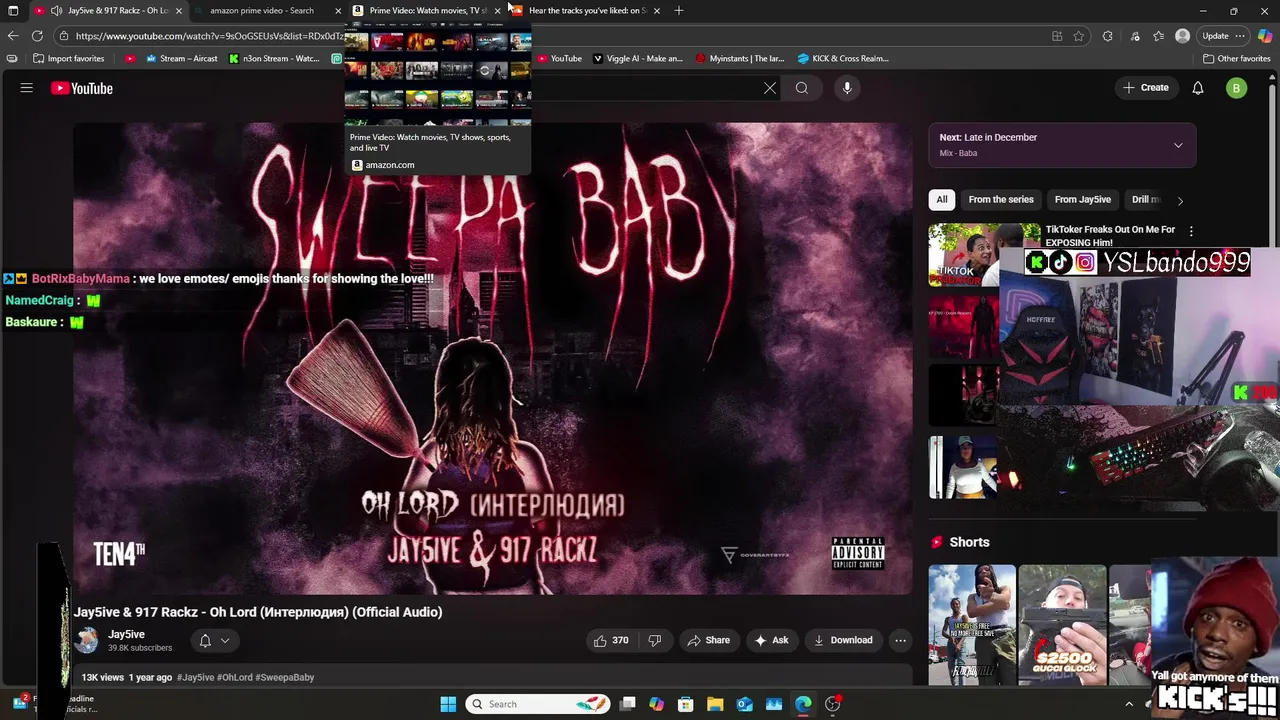Open the 'Viggle AI' bookmark
This screenshot has height=720, width=1280.
[637, 58]
